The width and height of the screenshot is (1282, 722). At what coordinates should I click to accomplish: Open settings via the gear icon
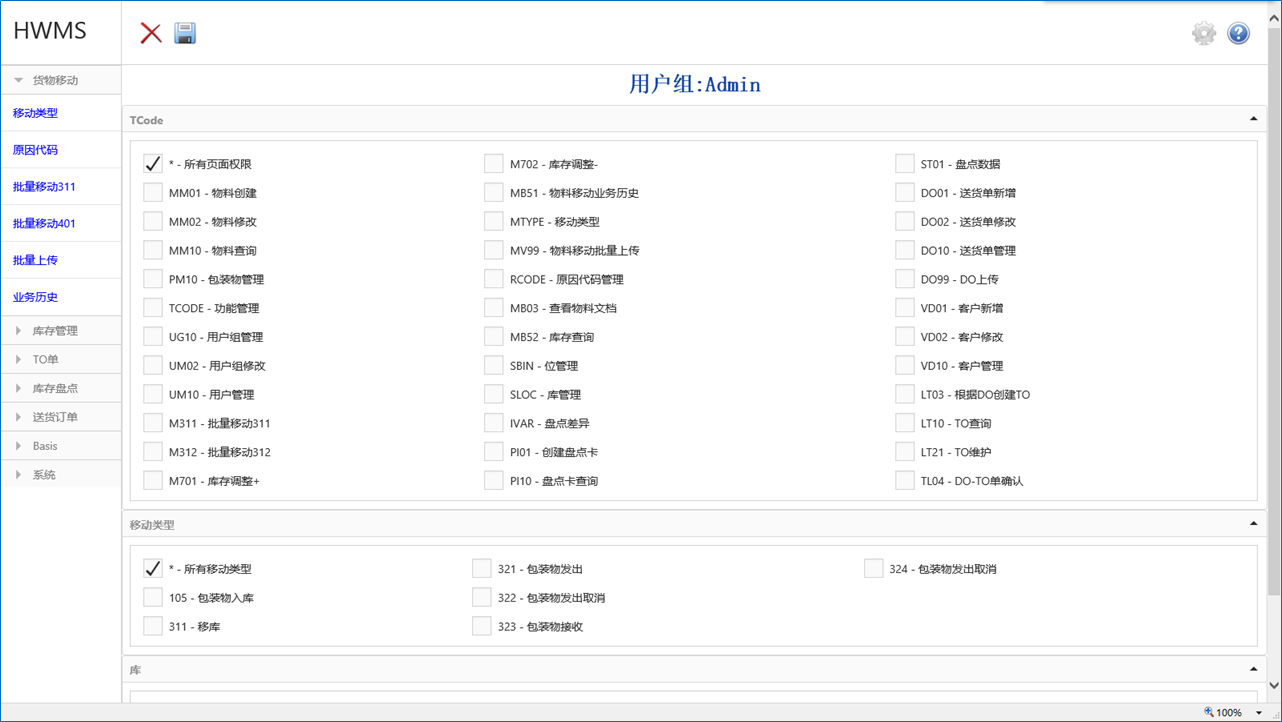(1204, 33)
